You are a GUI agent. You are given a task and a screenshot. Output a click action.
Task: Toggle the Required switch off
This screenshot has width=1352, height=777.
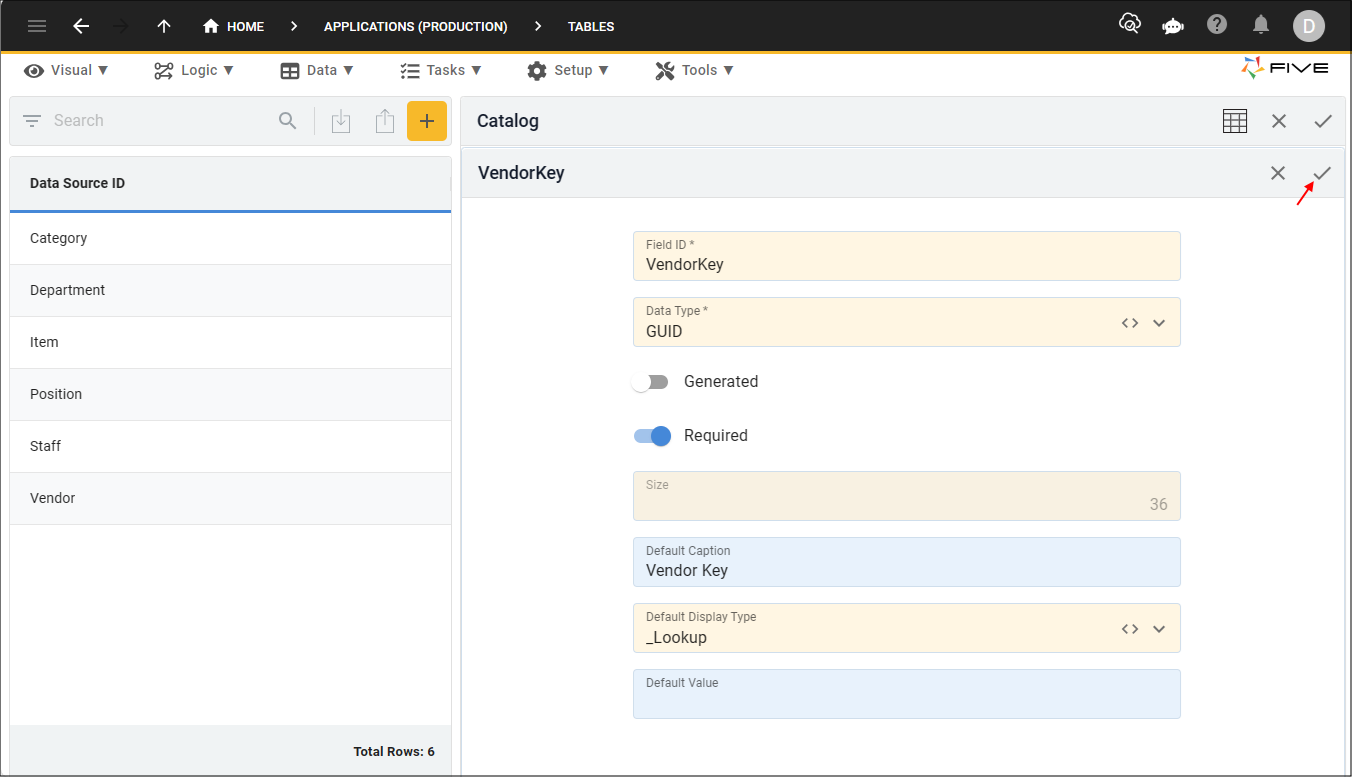coord(652,436)
